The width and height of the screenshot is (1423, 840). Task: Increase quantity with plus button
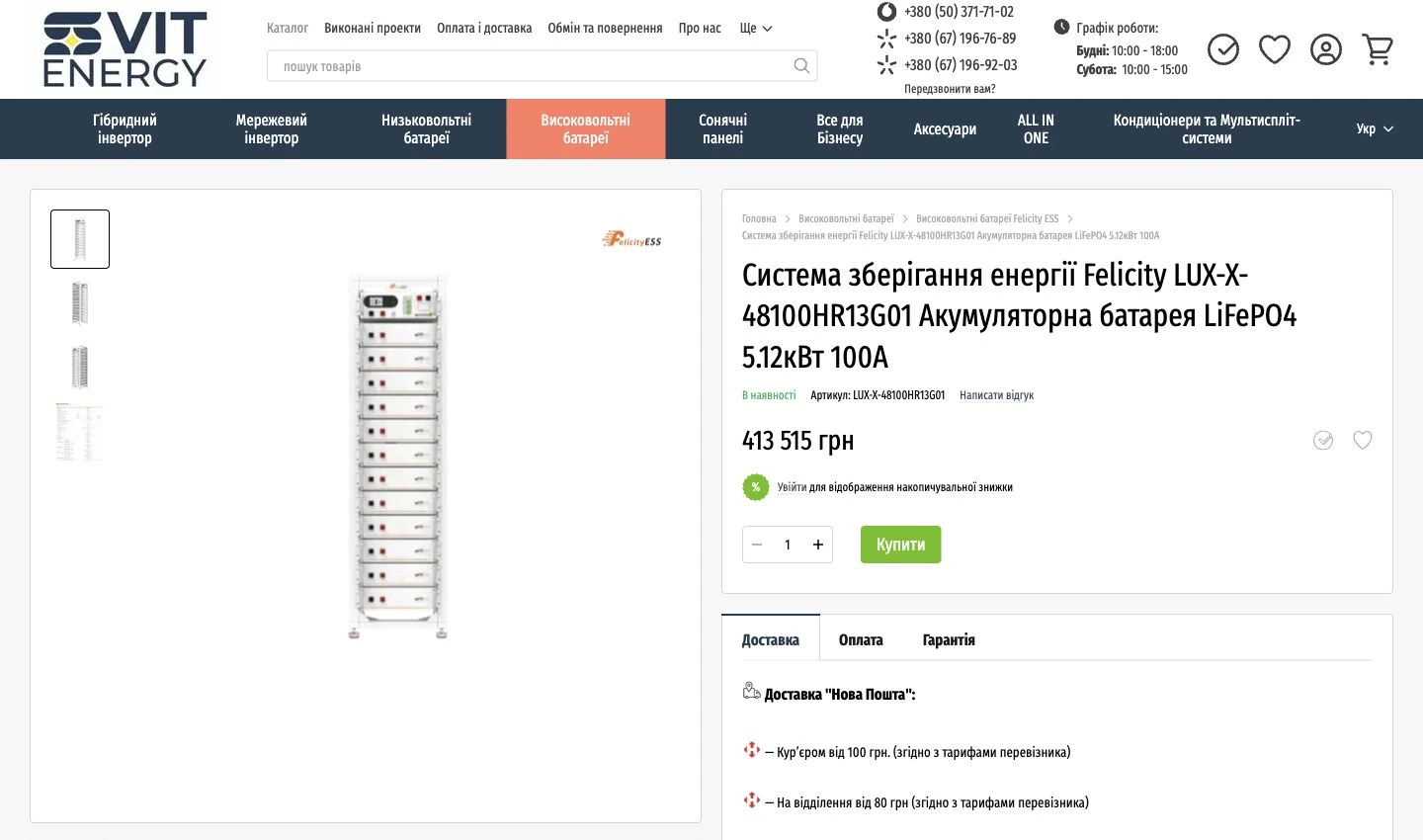(x=818, y=545)
